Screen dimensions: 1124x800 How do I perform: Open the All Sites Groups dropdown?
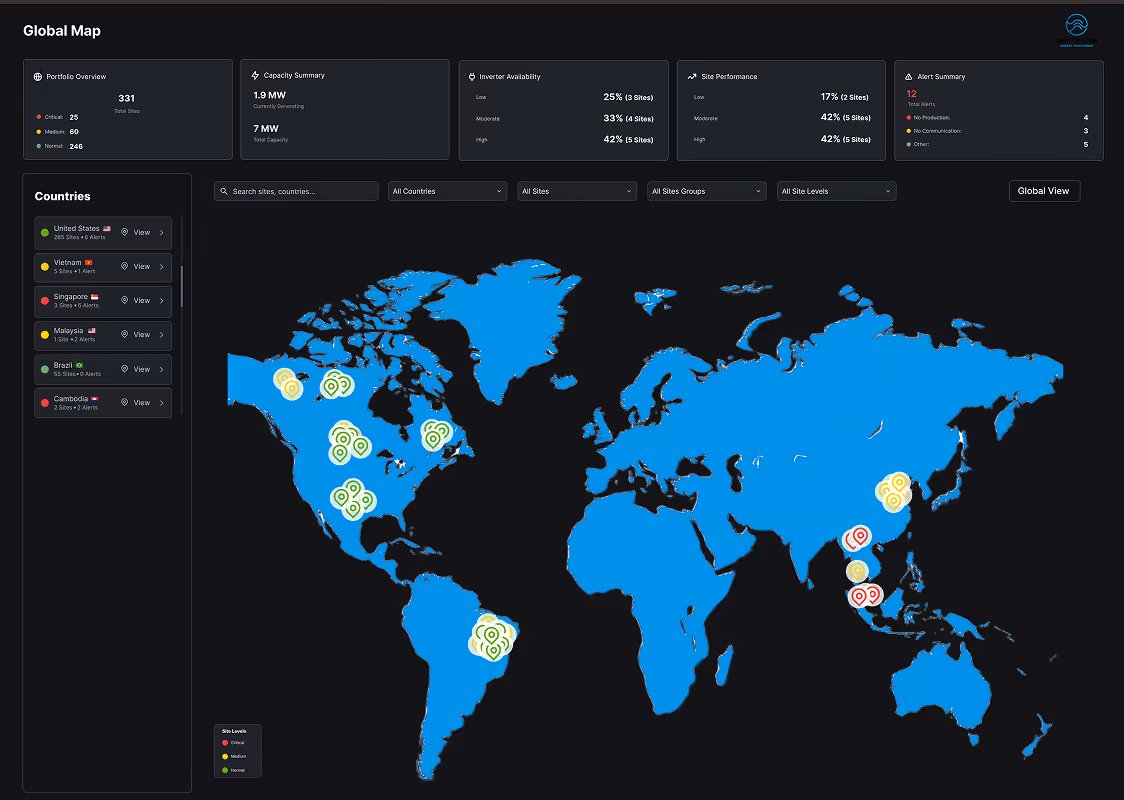coord(706,190)
